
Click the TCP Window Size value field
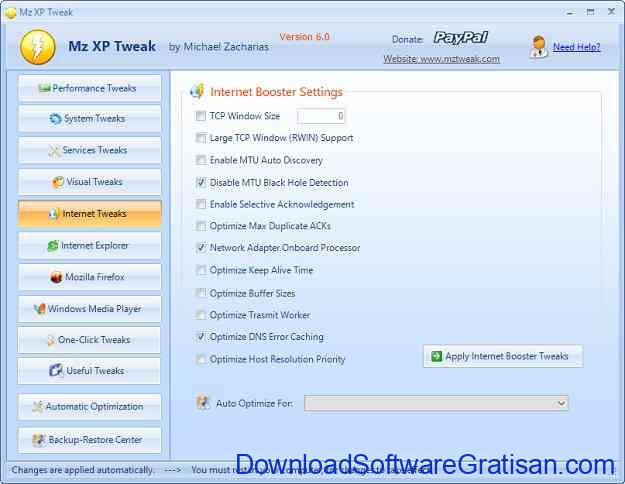pos(321,116)
